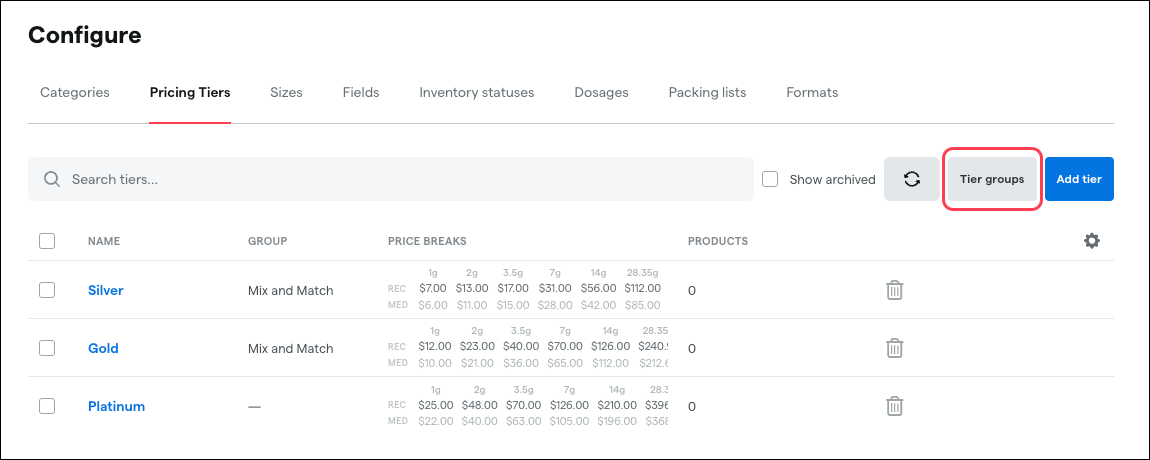Focus the Search tiers input field
1150x460 pixels.
click(x=391, y=179)
